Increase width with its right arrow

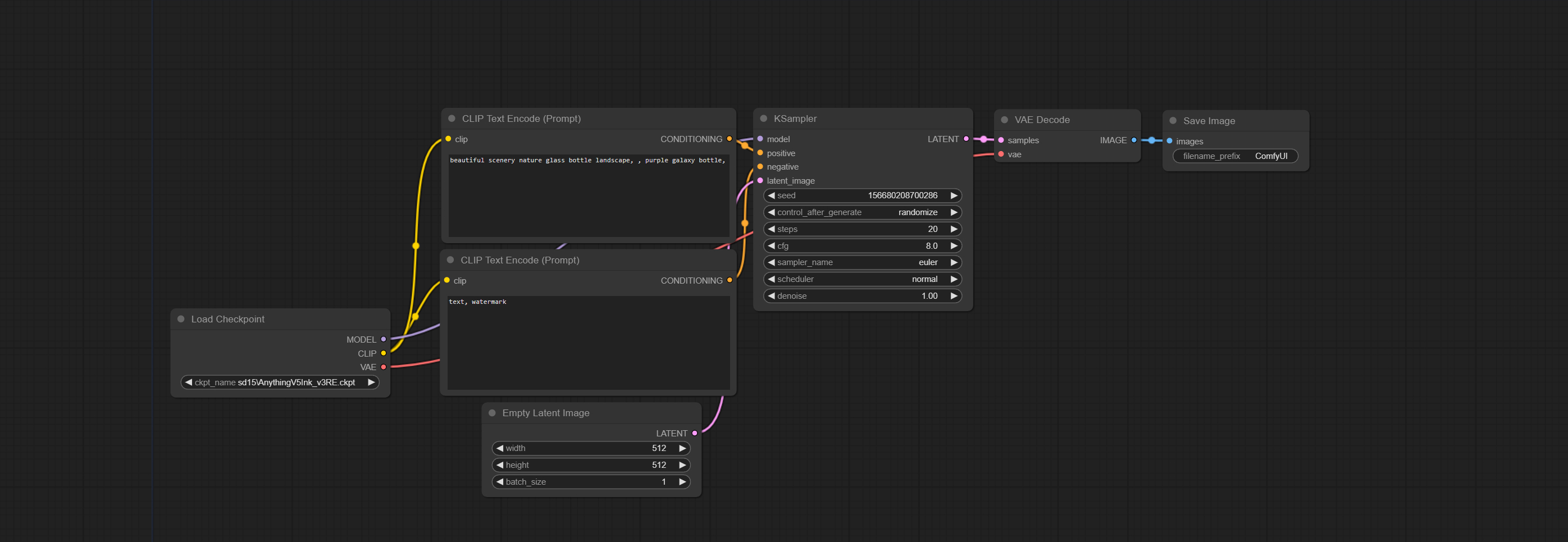682,448
